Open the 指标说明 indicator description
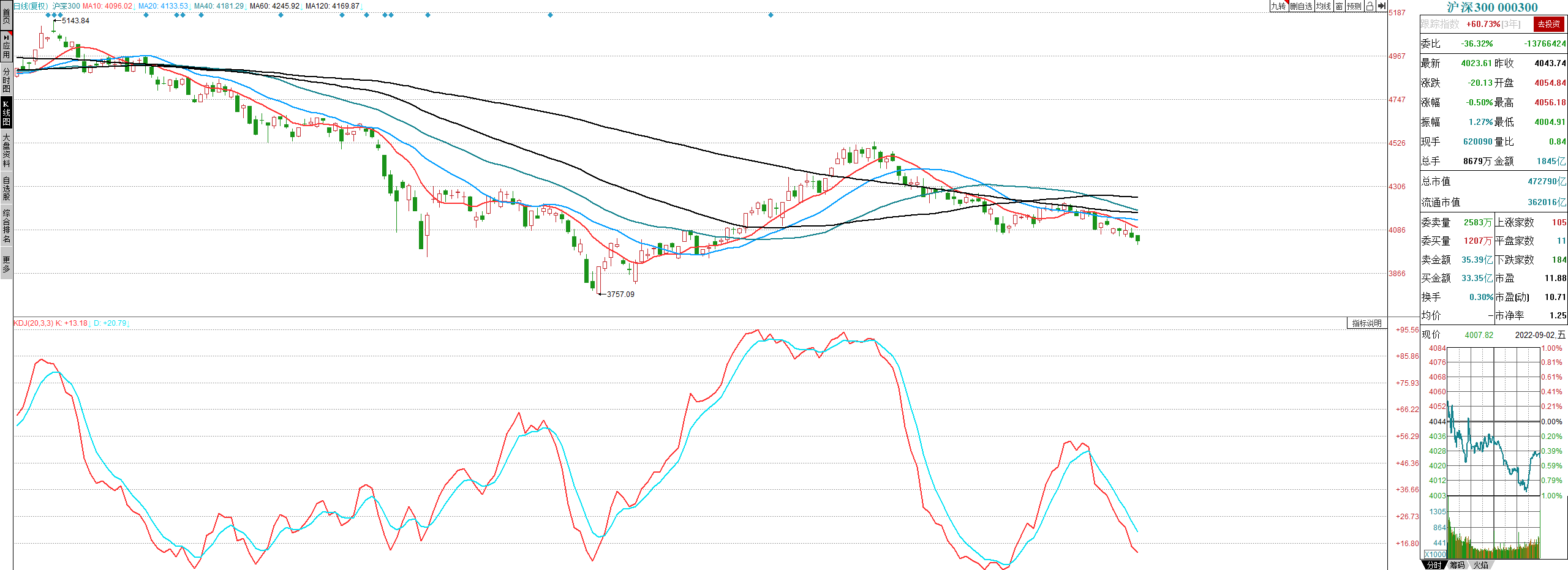Screen dimensions: 1568x570 click(1366, 323)
